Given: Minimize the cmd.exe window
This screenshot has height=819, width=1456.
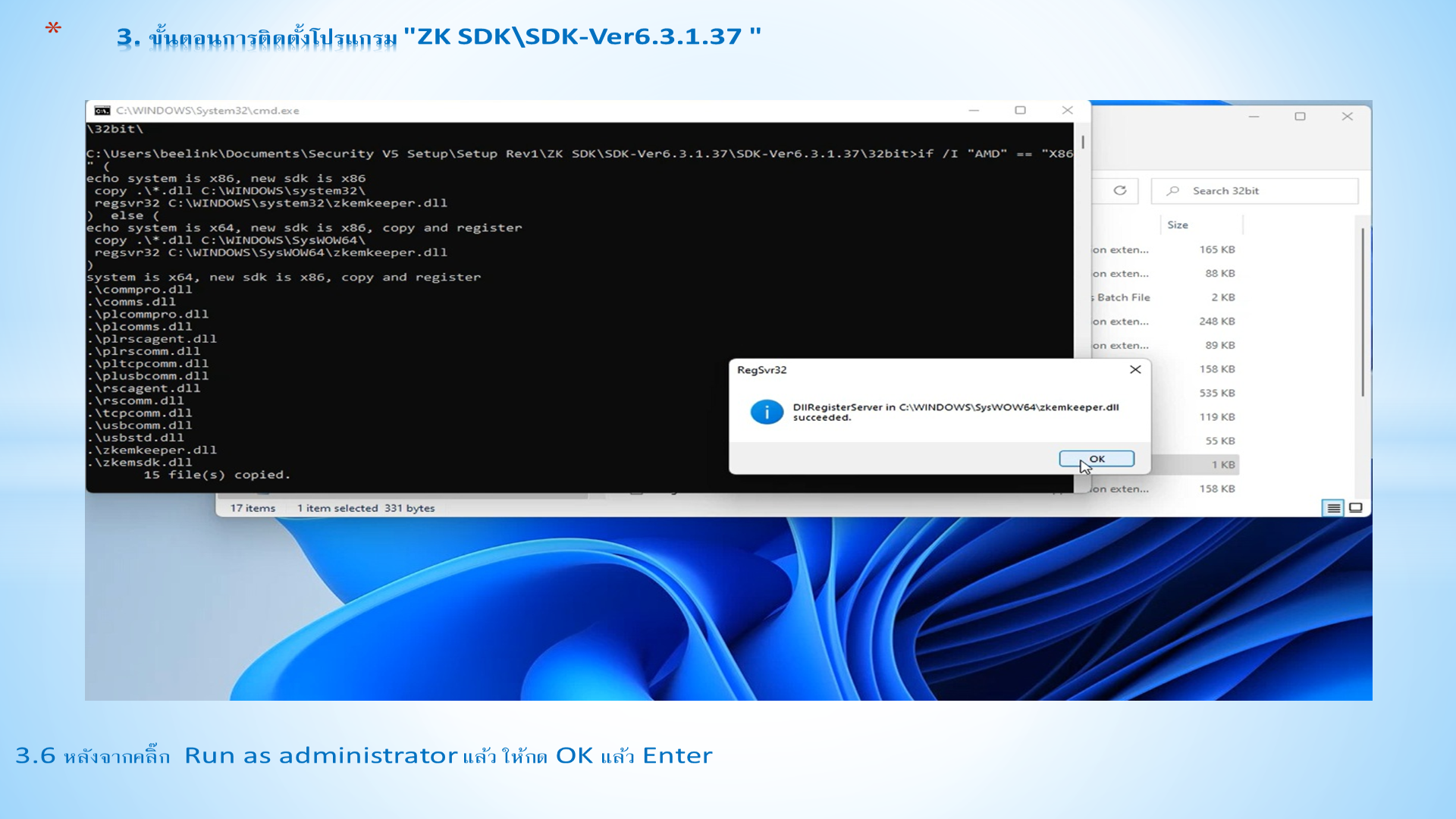Looking at the screenshot, I should (x=974, y=111).
